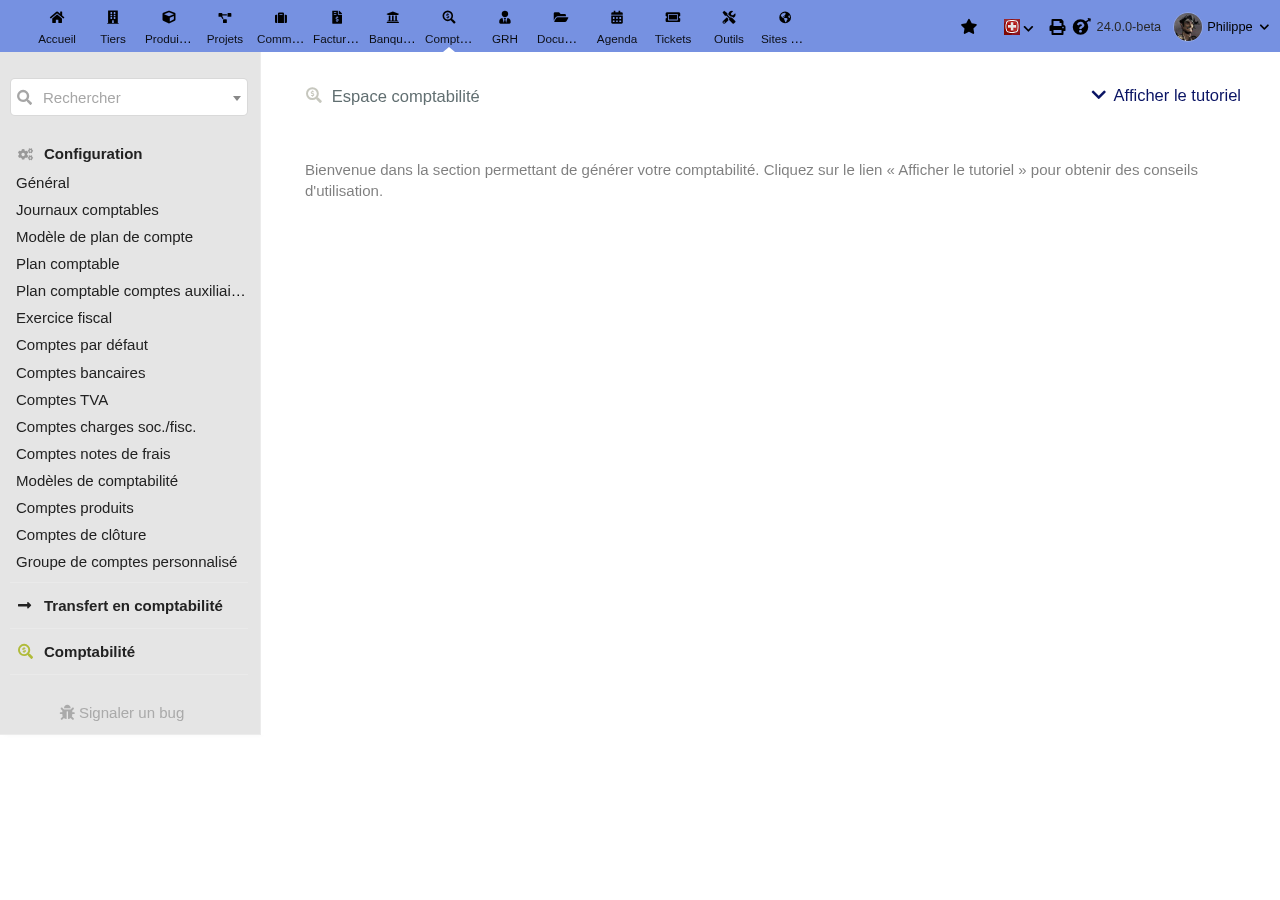Go to Comptes bancaires
Screen dimensions: 1280x900
click(80, 372)
